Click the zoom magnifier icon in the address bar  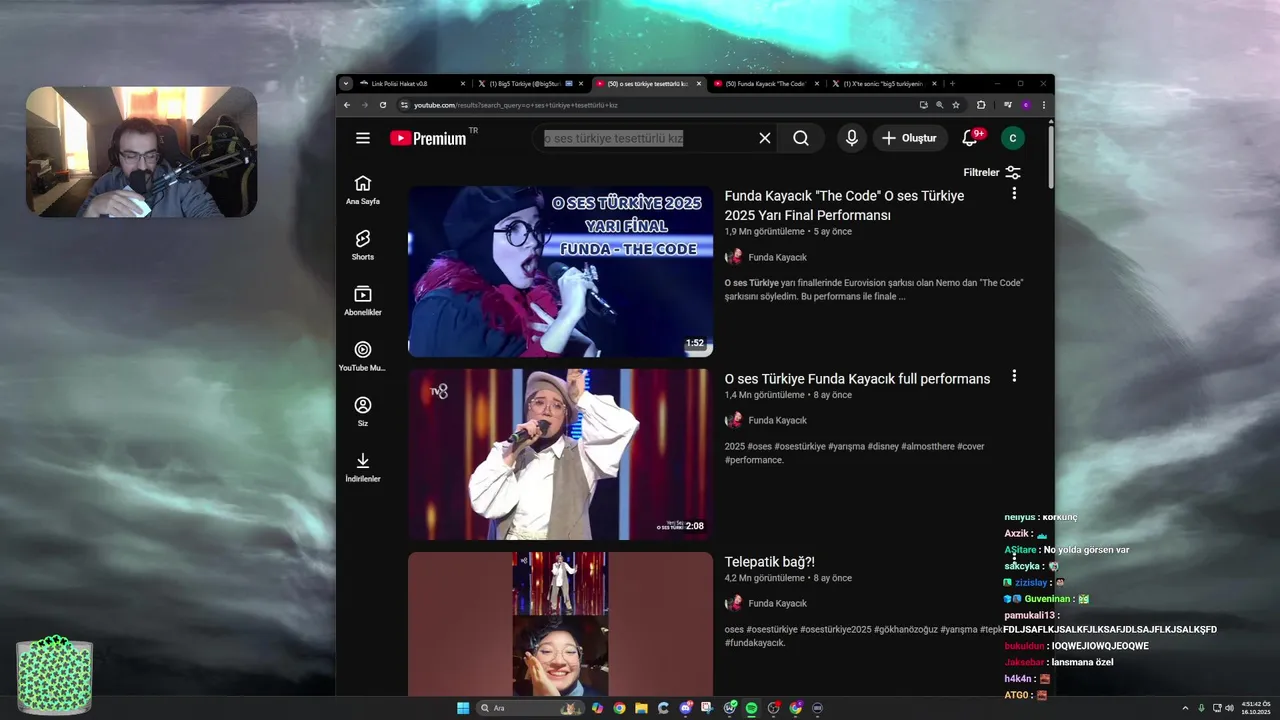(x=939, y=105)
